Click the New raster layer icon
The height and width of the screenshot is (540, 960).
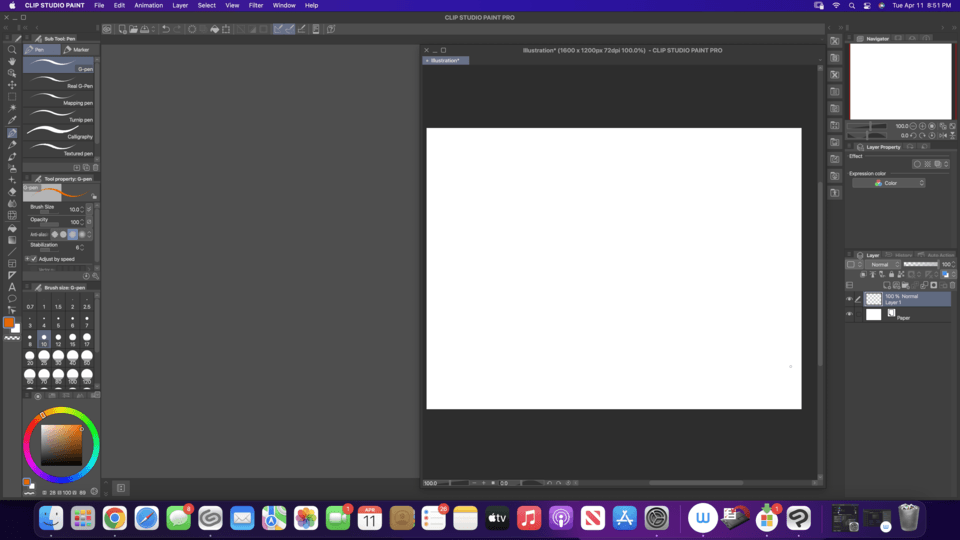point(887,285)
